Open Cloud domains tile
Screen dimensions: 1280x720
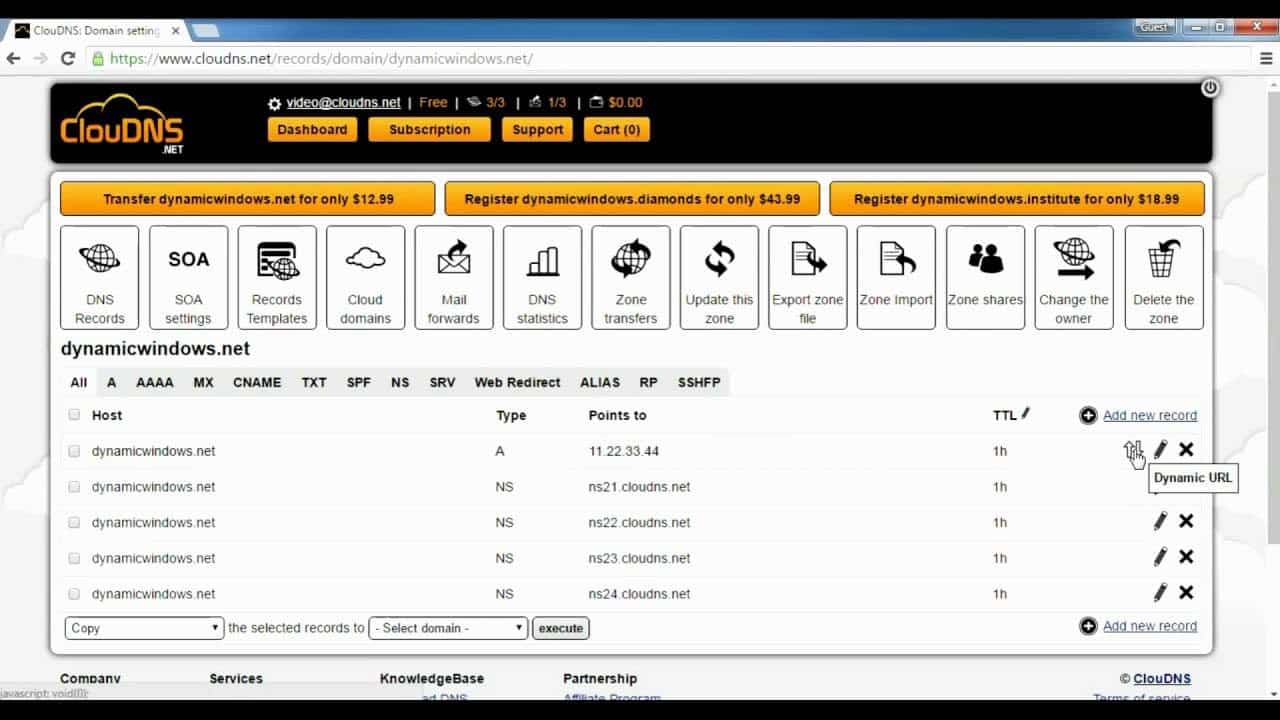(x=366, y=277)
